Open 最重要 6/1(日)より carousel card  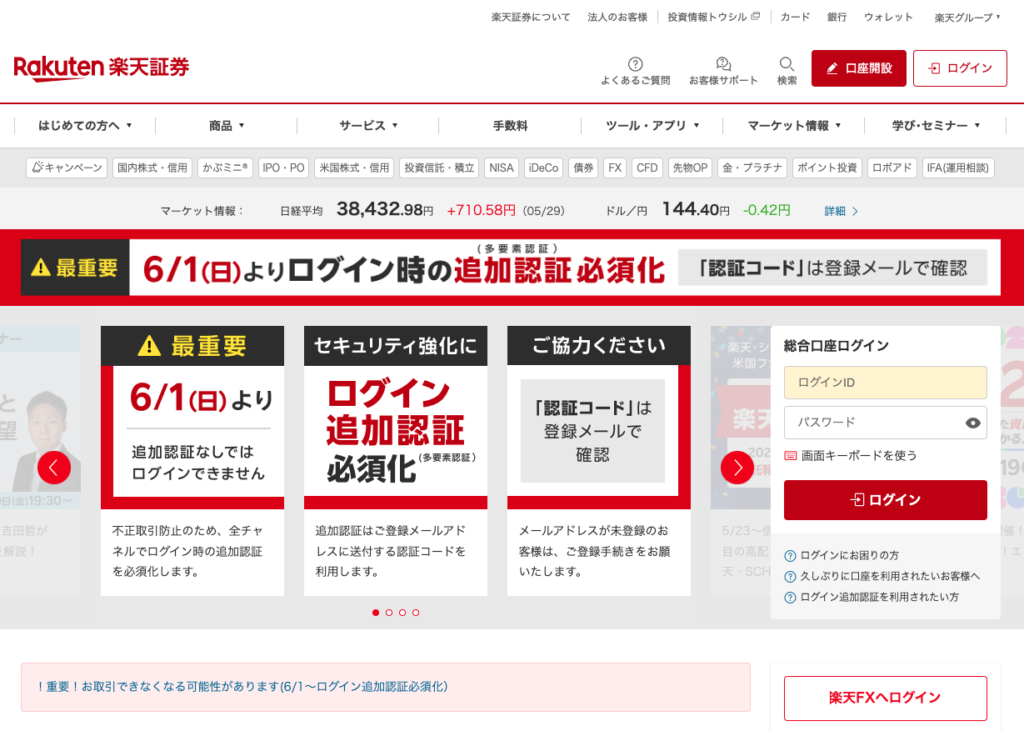[x=192, y=461]
